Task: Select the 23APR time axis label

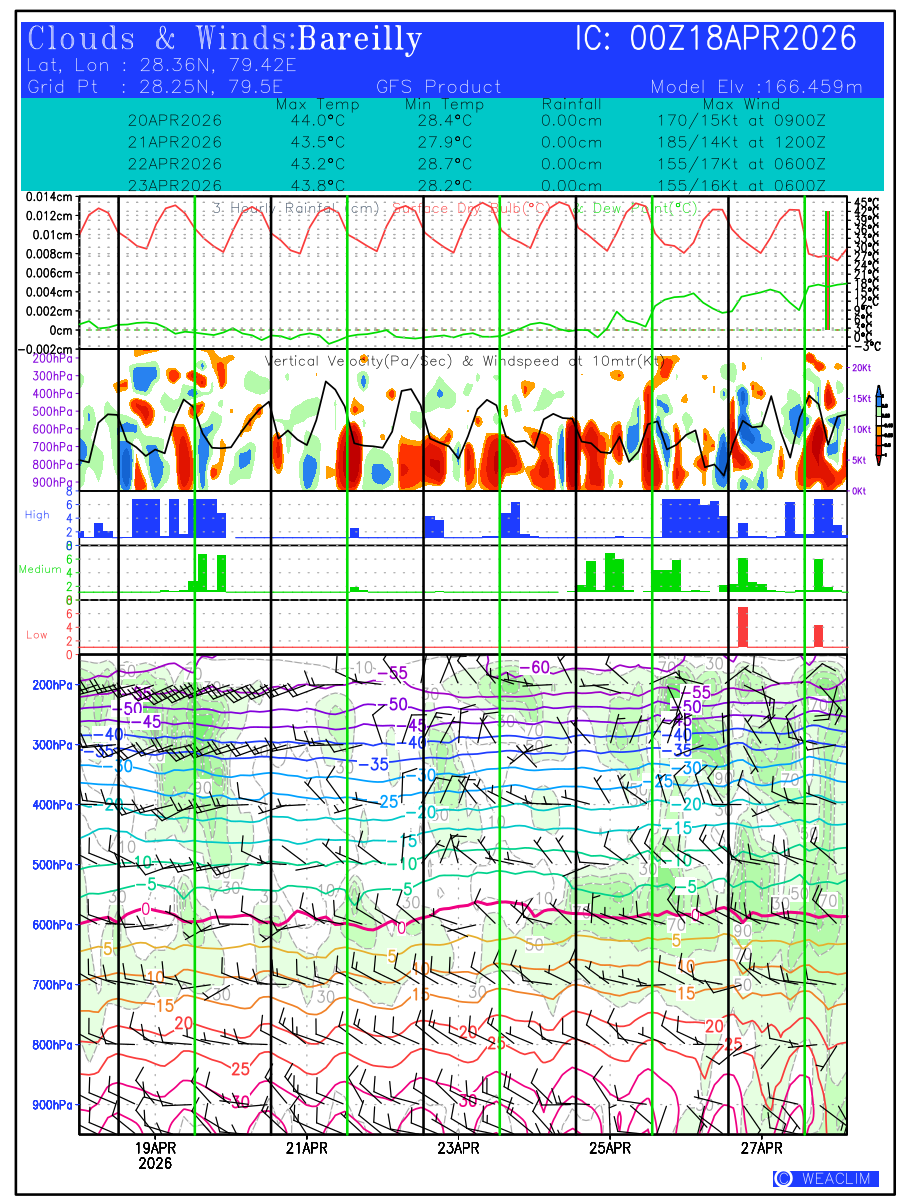Action: (x=458, y=1148)
